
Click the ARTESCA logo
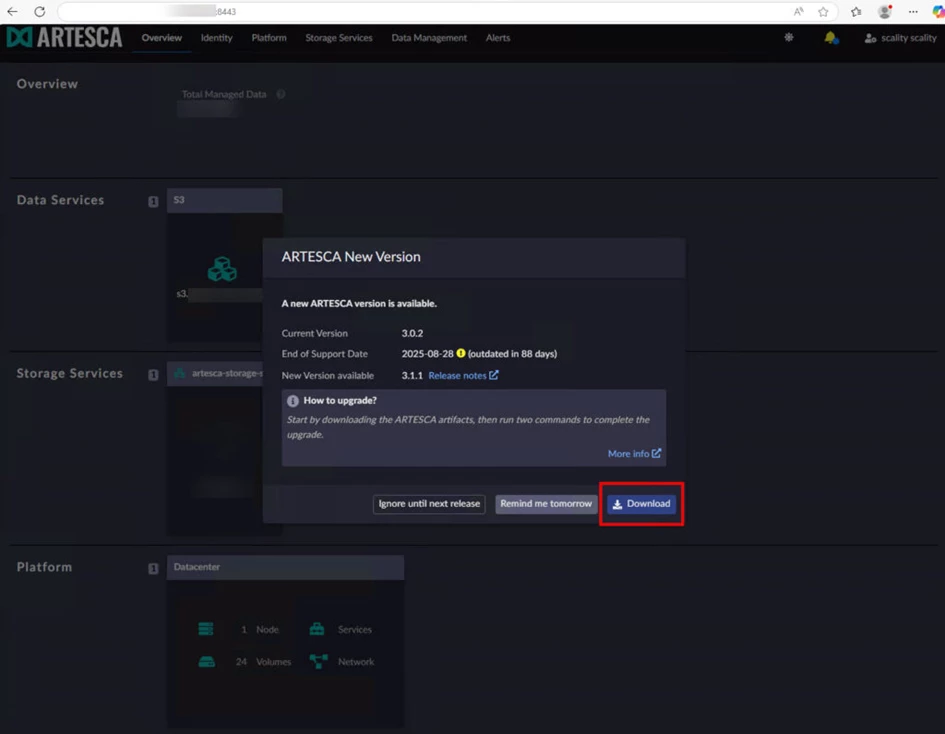(64, 37)
